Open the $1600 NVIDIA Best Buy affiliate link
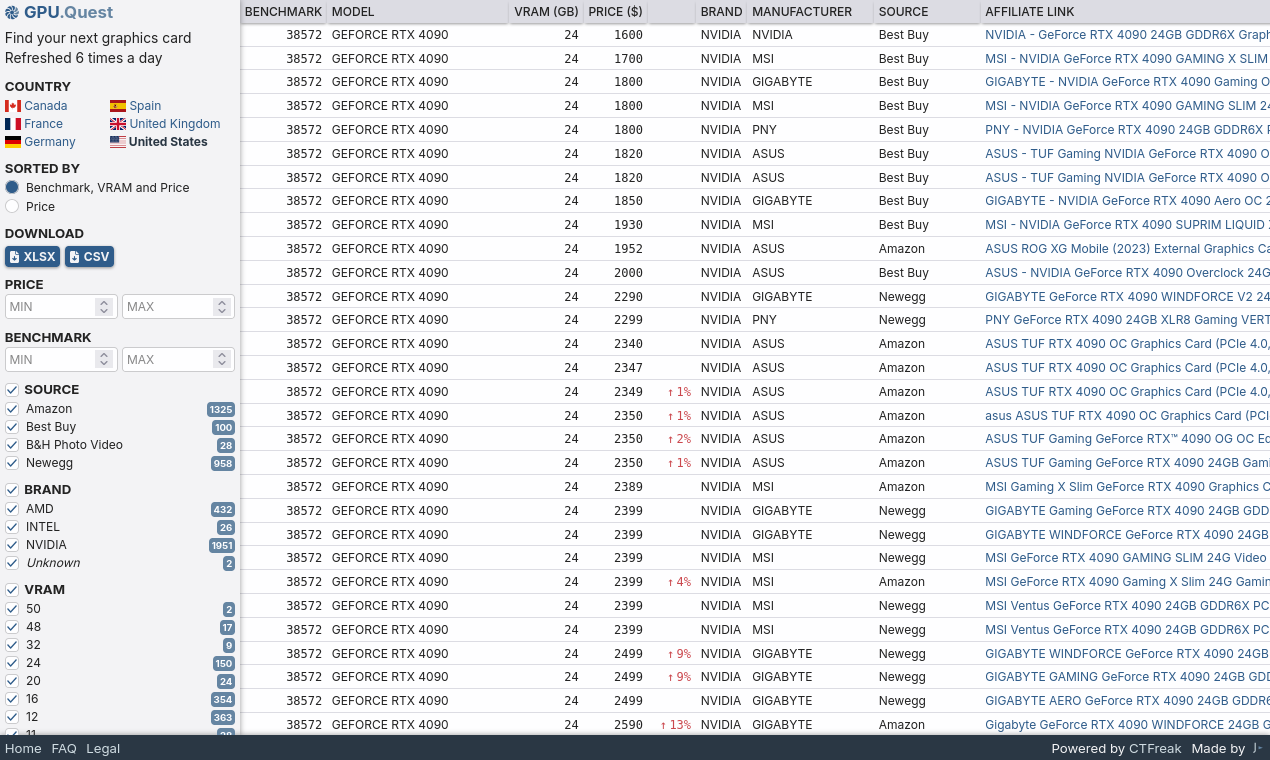Screen dimensions: 1270x760 coord(1127,35)
